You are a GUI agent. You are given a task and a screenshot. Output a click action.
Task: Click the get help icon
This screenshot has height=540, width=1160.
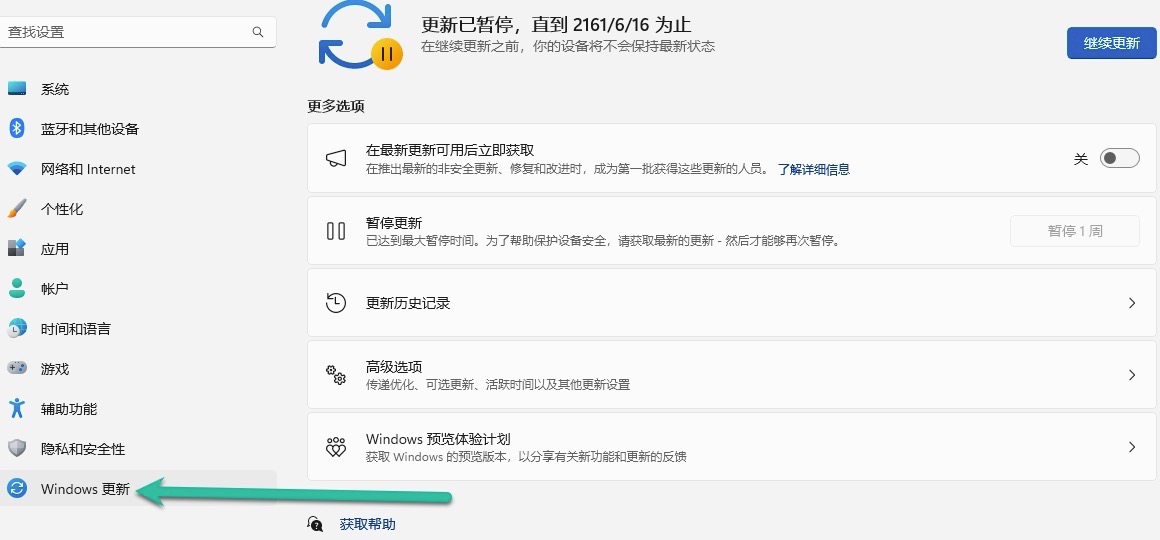point(316,524)
